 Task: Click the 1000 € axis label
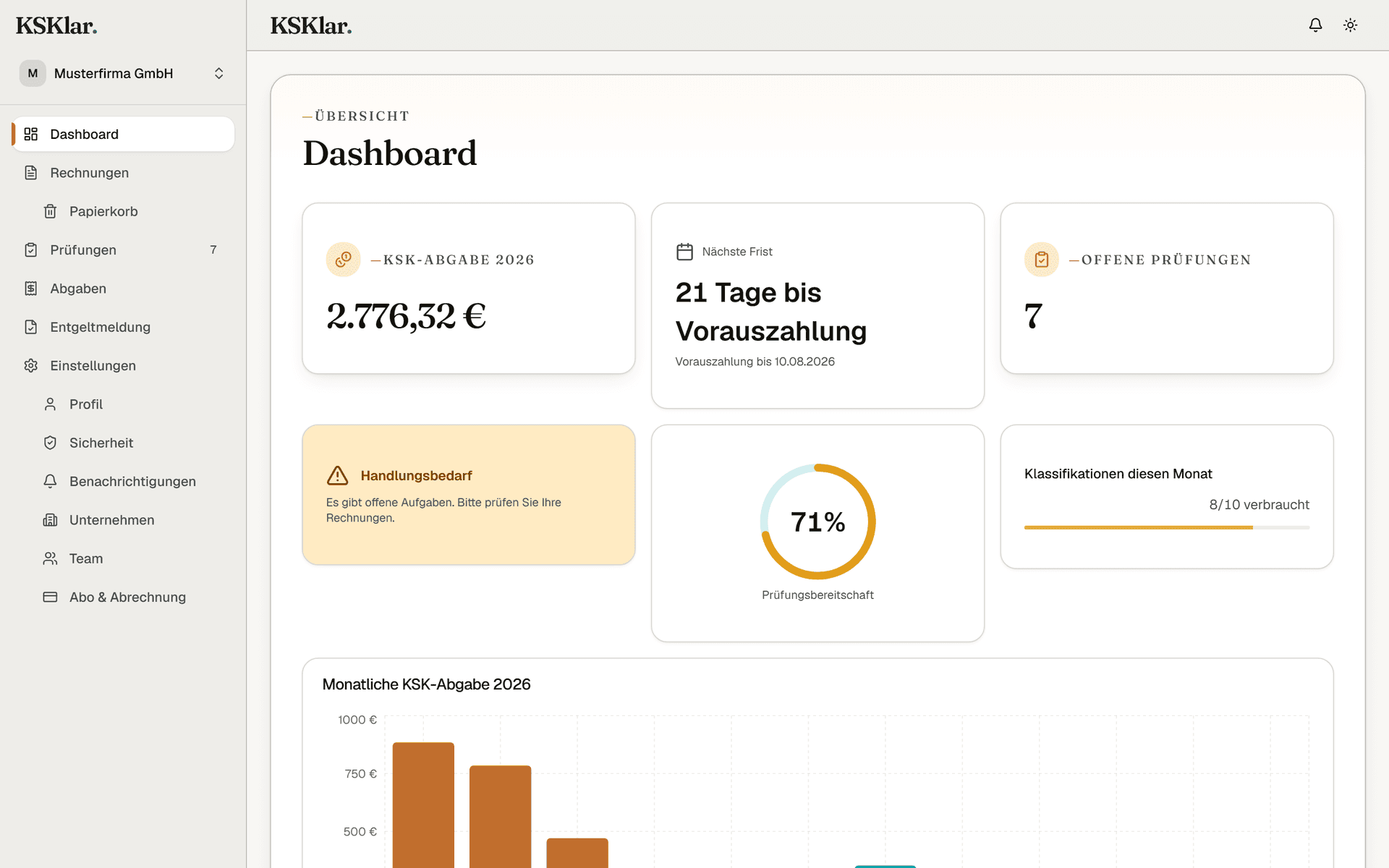pyautogui.click(x=357, y=720)
